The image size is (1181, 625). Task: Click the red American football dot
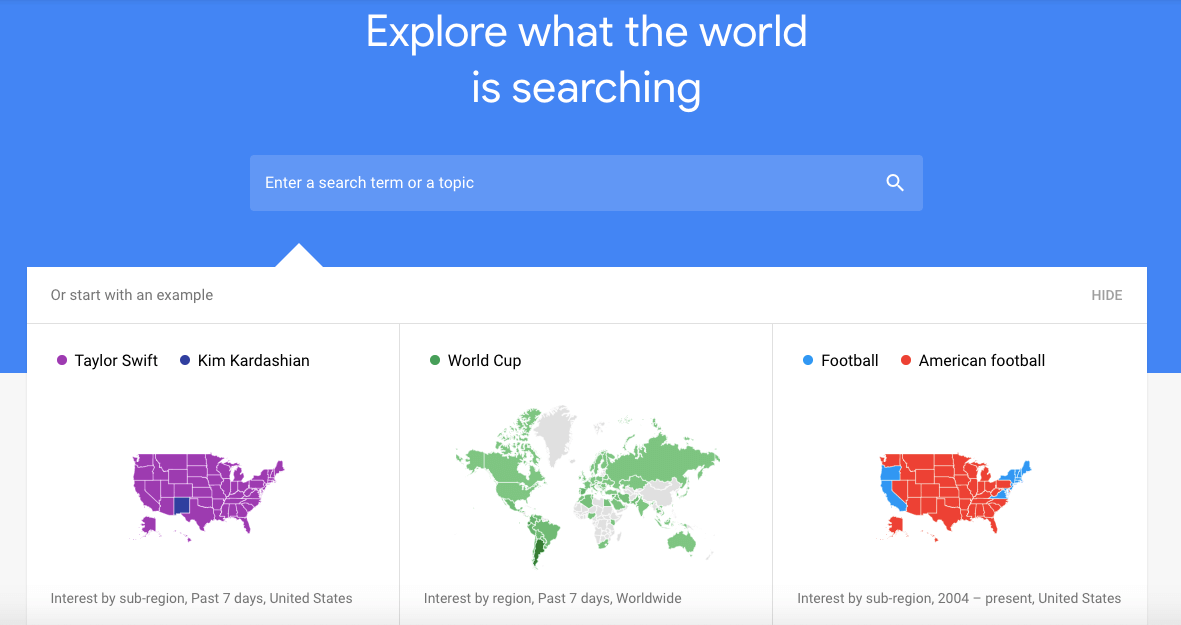[x=906, y=361]
